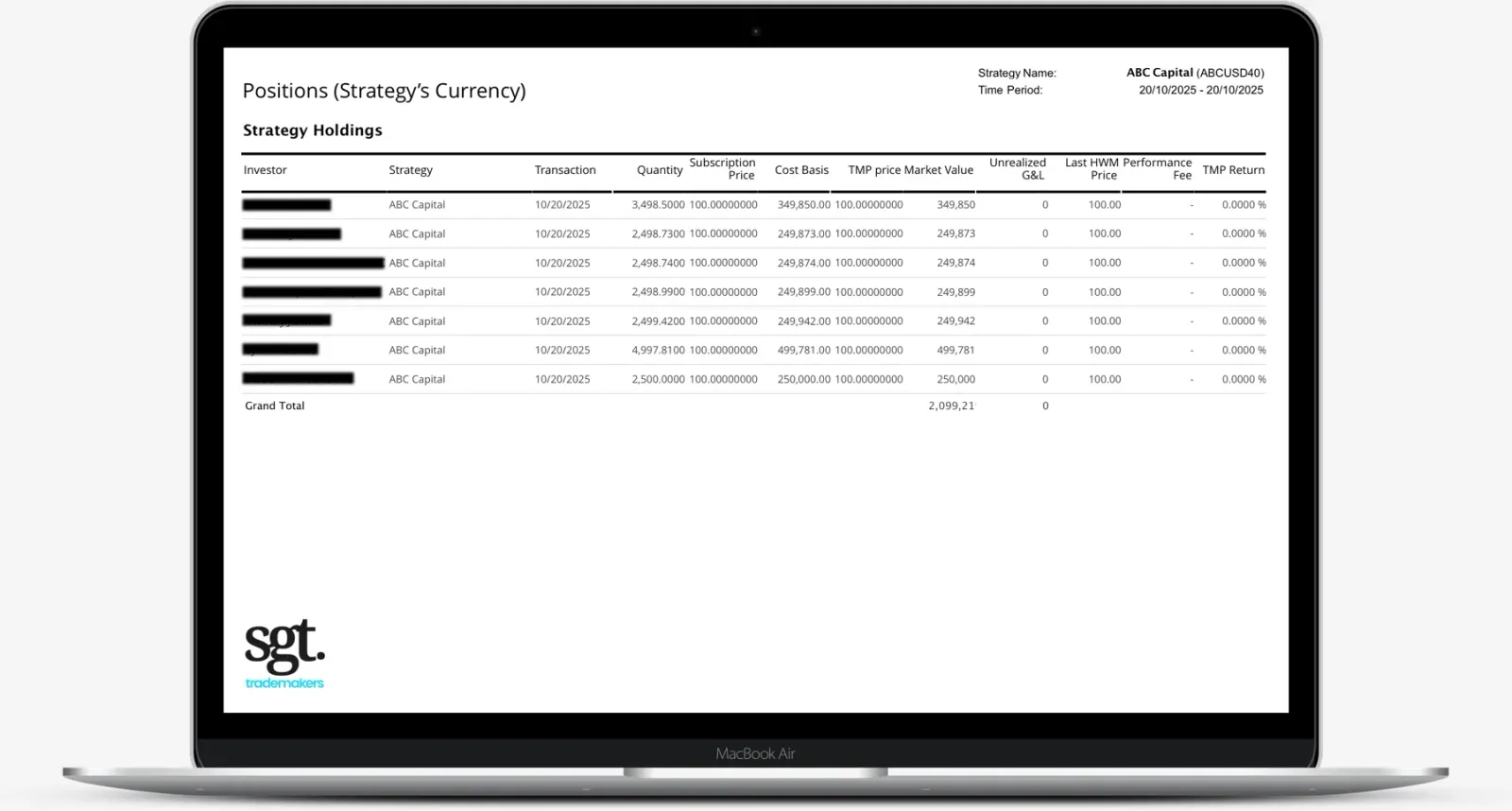Click the Performance Fee column header
The width and height of the screenshot is (1512, 811).
pyautogui.click(x=1158, y=169)
